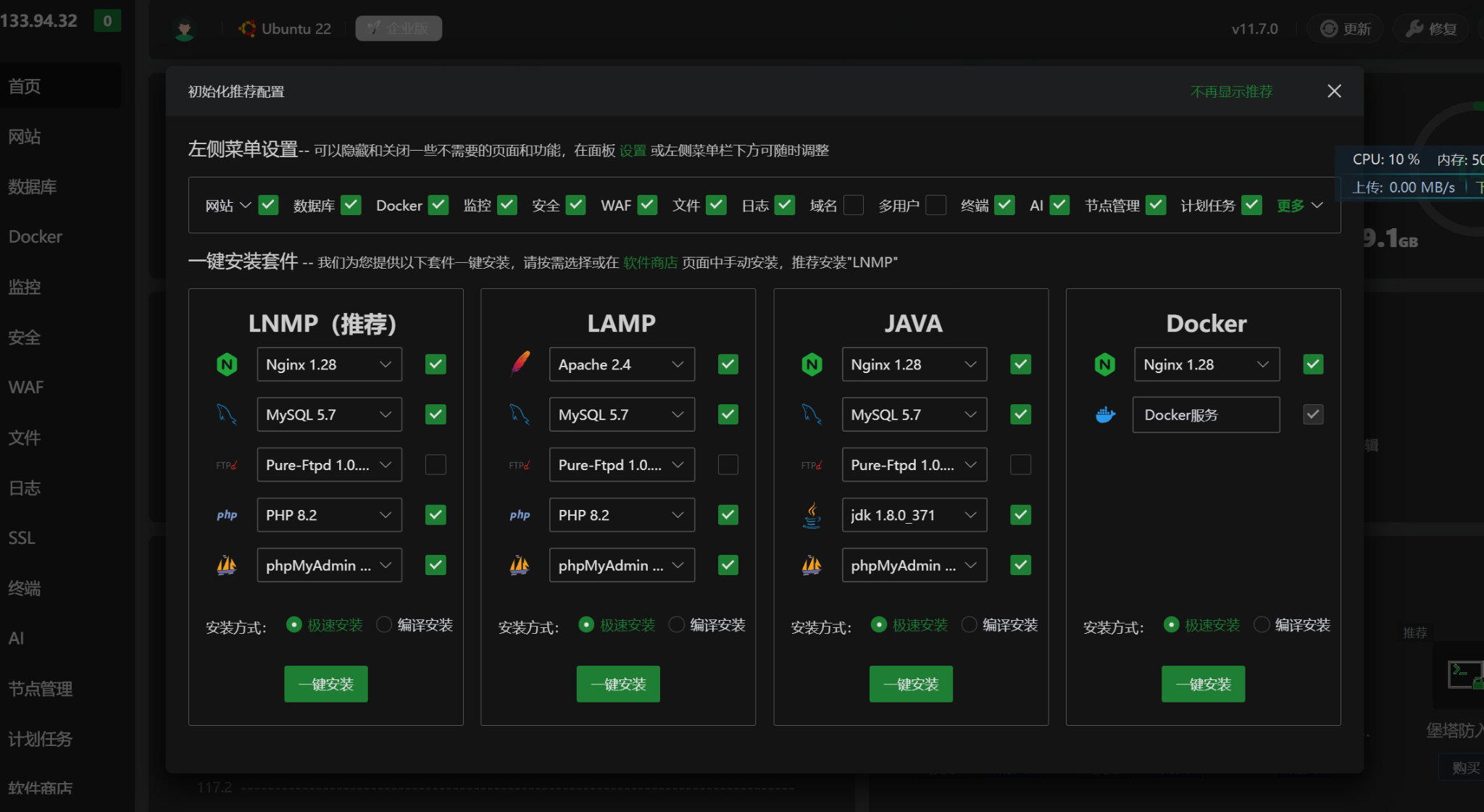The image size is (1484, 812).
Task: Click the Docker服务 field
Action: click(x=1206, y=415)
